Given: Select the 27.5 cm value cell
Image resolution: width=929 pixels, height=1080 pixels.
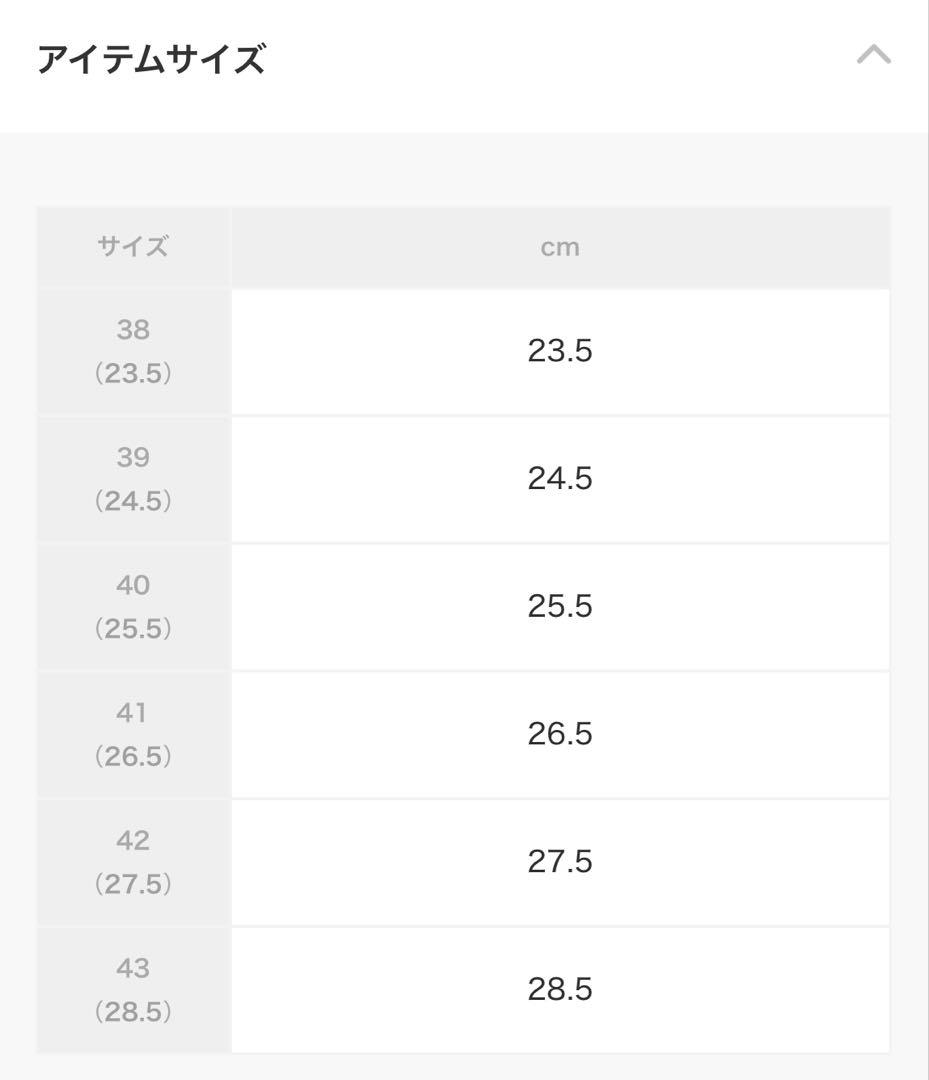Looking at the screenshot, I should [x=561, y=862].
